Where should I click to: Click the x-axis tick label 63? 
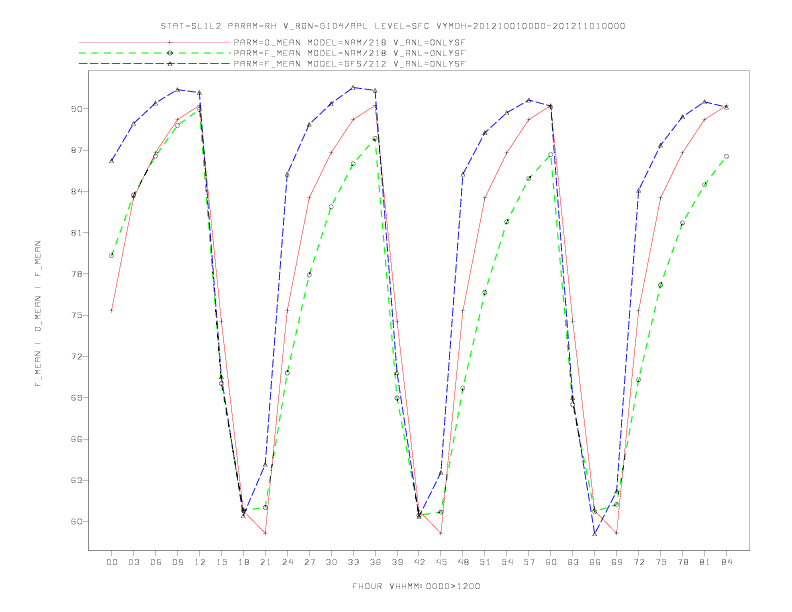click(573, 562)
